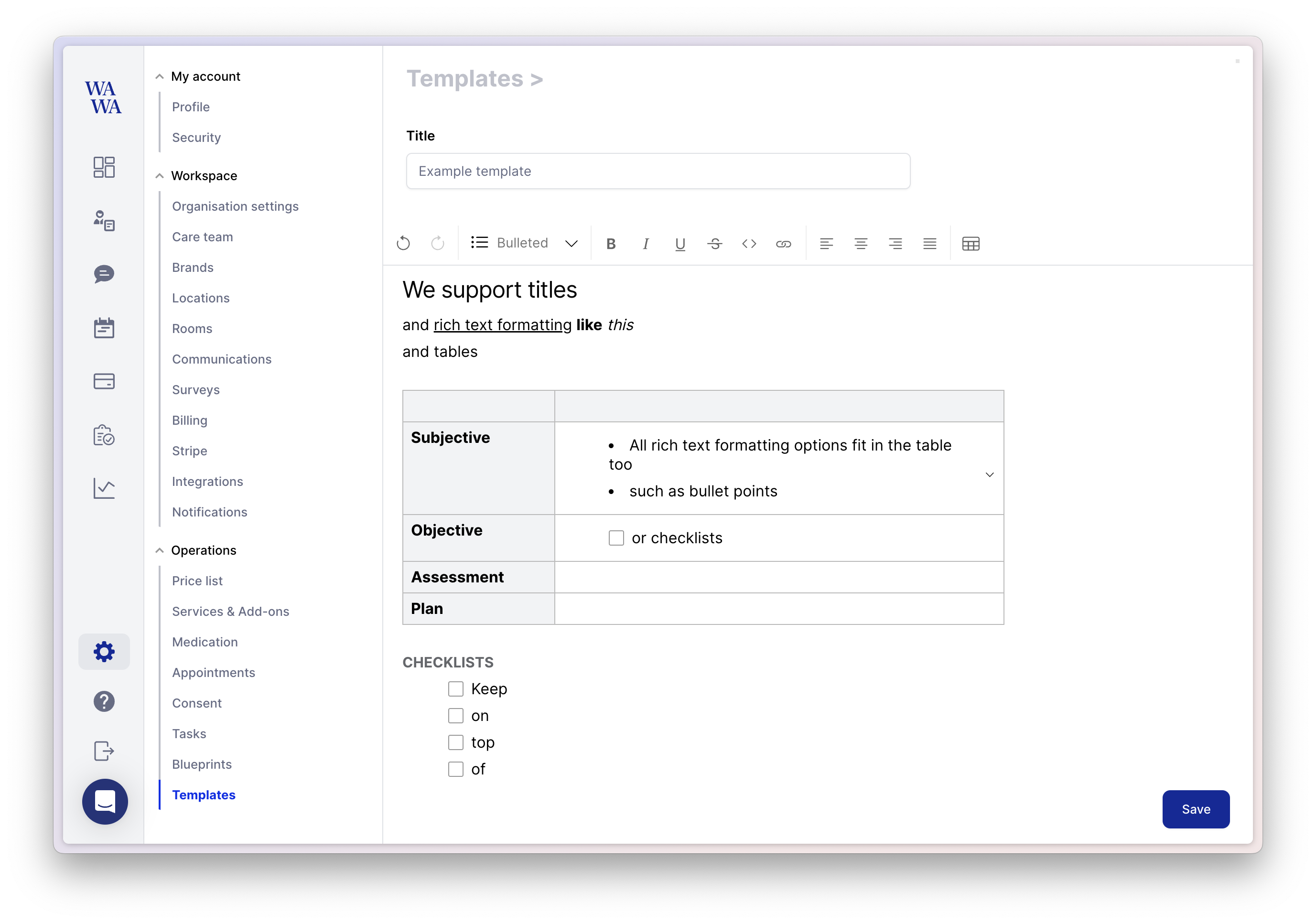Check the 'or checklists' checkbox
Screen dimensions: 1316x924
[x=616, y=537]
